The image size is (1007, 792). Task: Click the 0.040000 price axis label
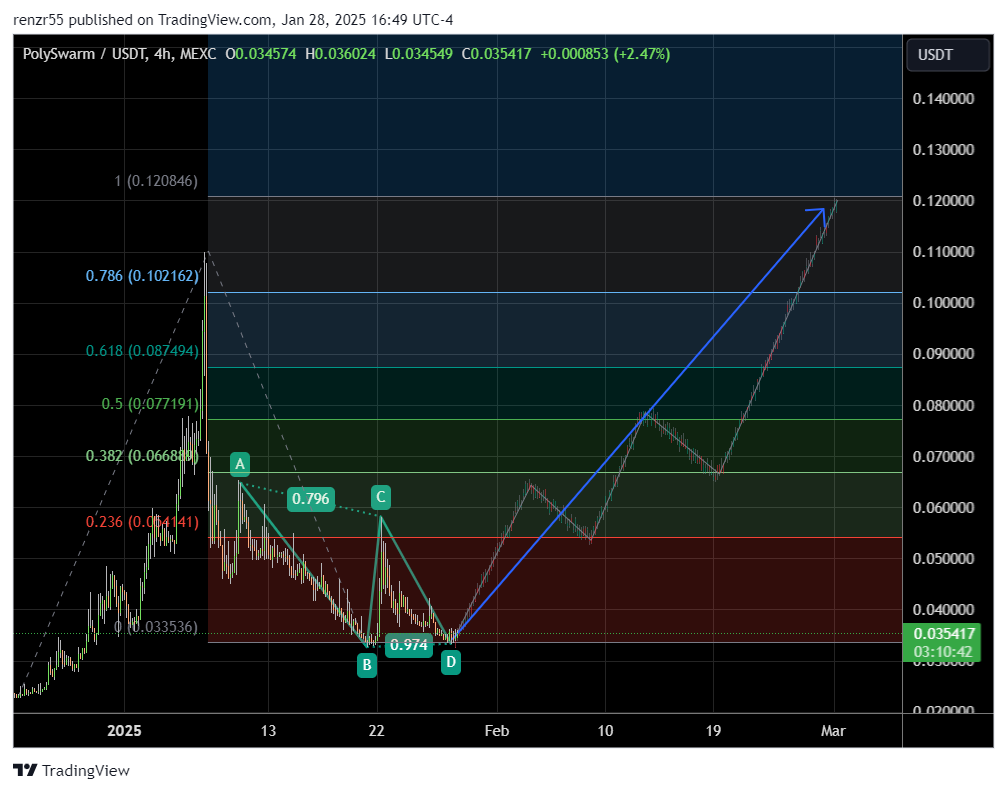click(943, 610)
